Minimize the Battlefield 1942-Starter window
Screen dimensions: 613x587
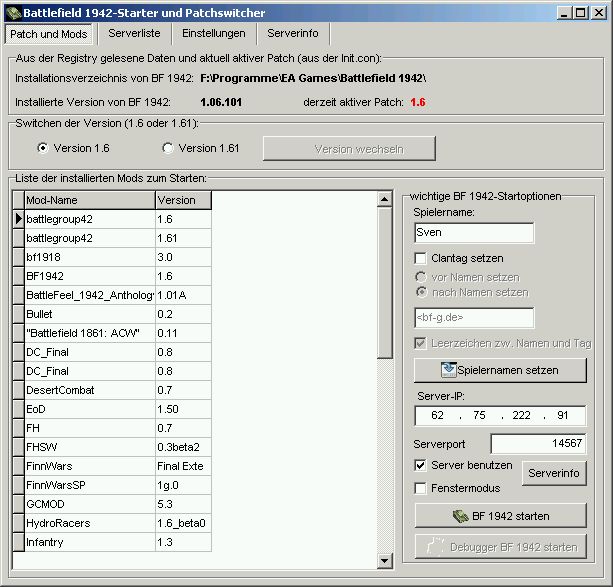point(564,13)
